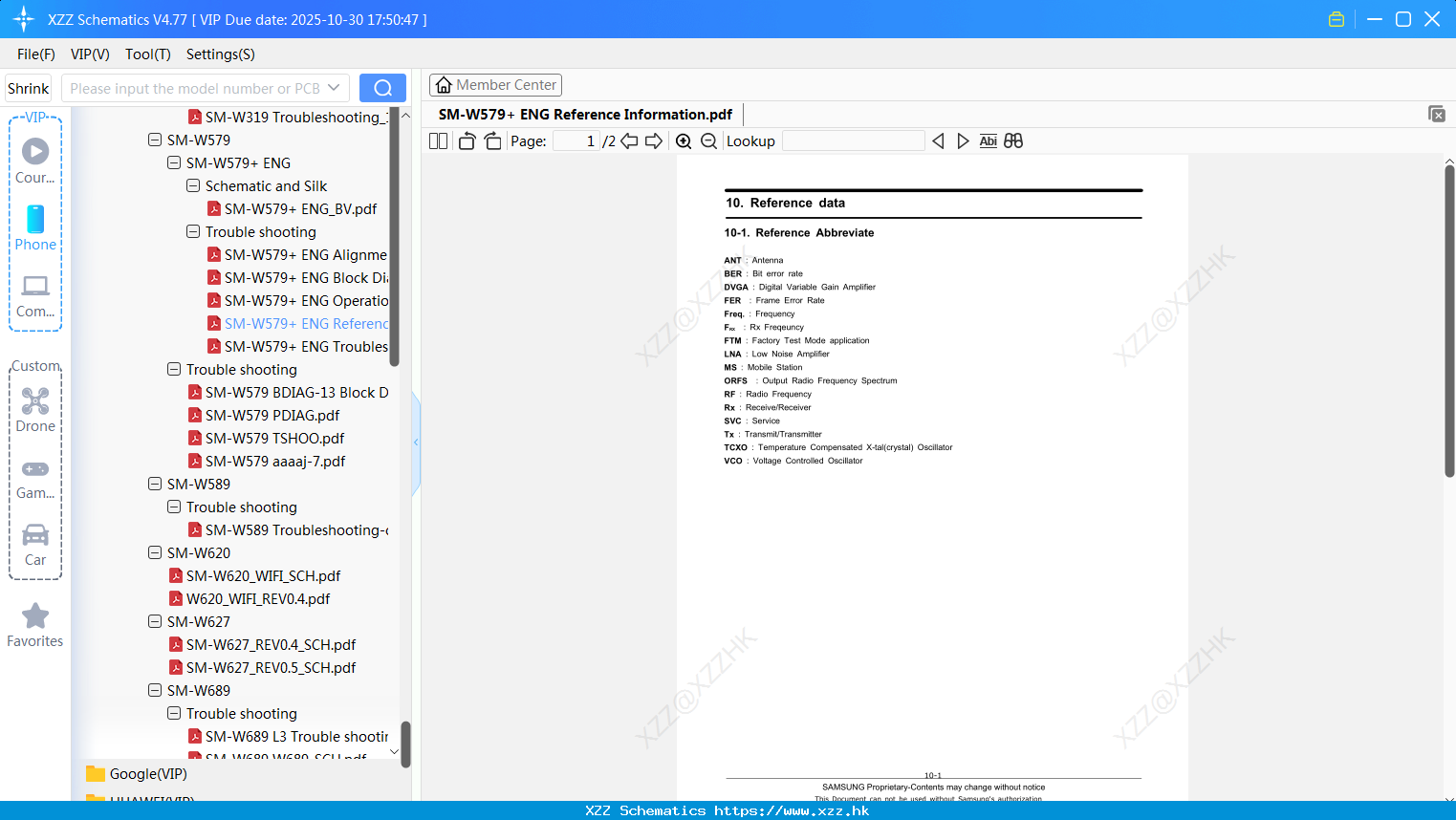Open SM-W319 Troubleshooting file
1456x820 pixels.
[x=289, y=117]
